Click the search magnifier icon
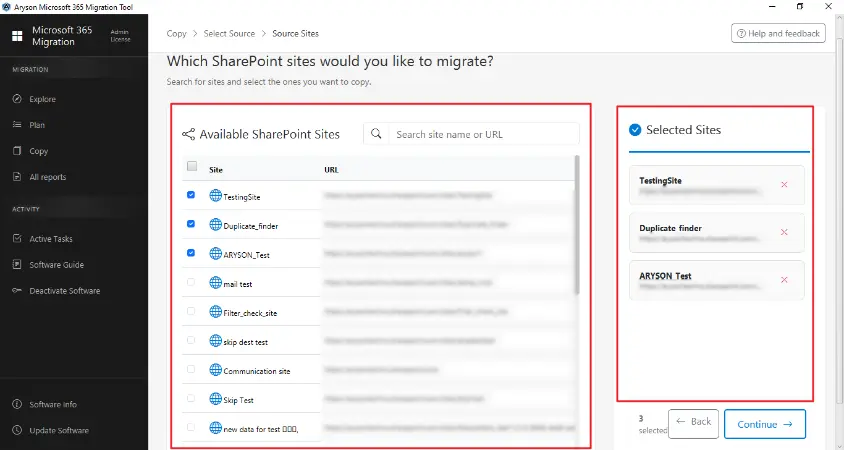The image size is (844, 450). pyautogui.click(x=376, y=134)
